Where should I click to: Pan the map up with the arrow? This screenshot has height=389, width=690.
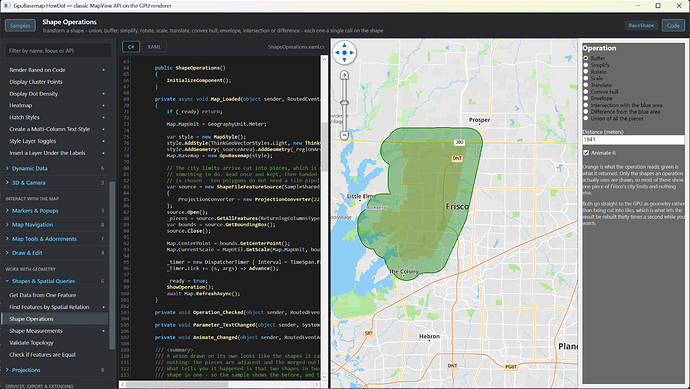[344, 45]
